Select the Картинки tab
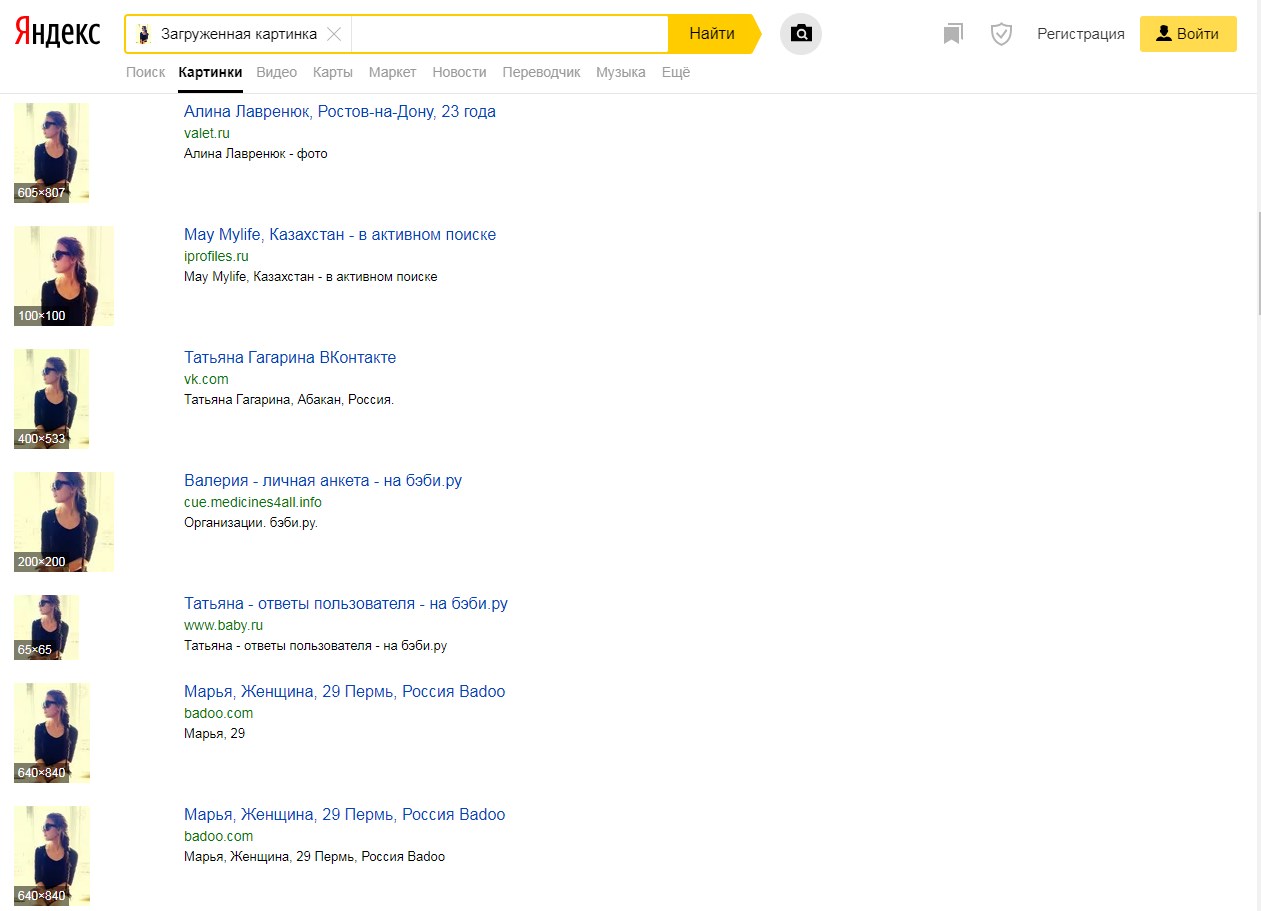This screenshot has width=1261, height=911. click(x=210, y=72)
